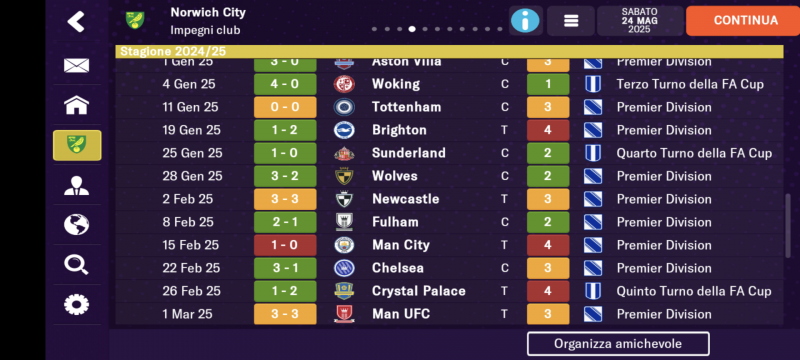800x360 pixels.
Task: Go to the home screen icon
Action: (77, 105)
